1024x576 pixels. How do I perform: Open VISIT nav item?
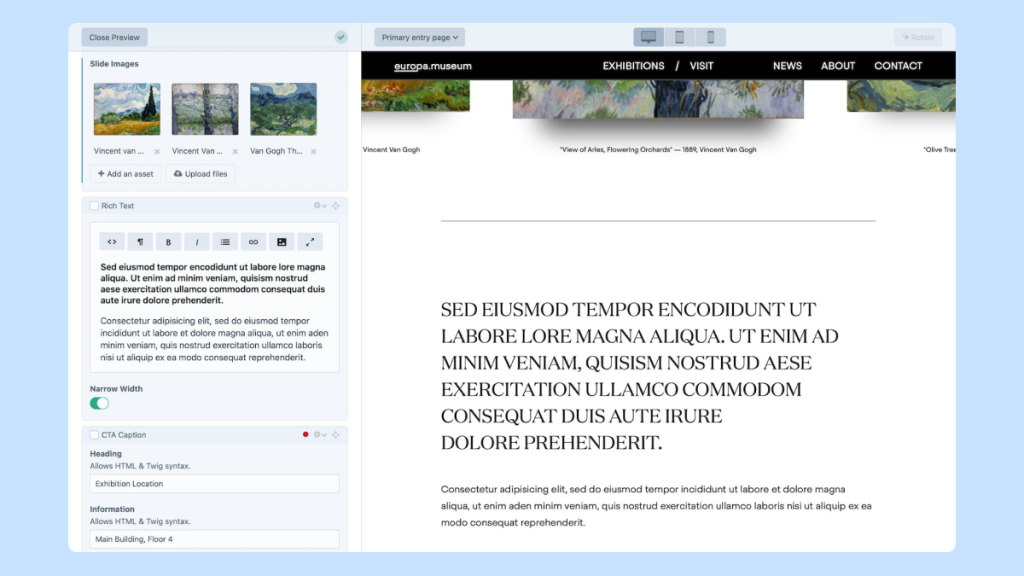pos(701,66)
